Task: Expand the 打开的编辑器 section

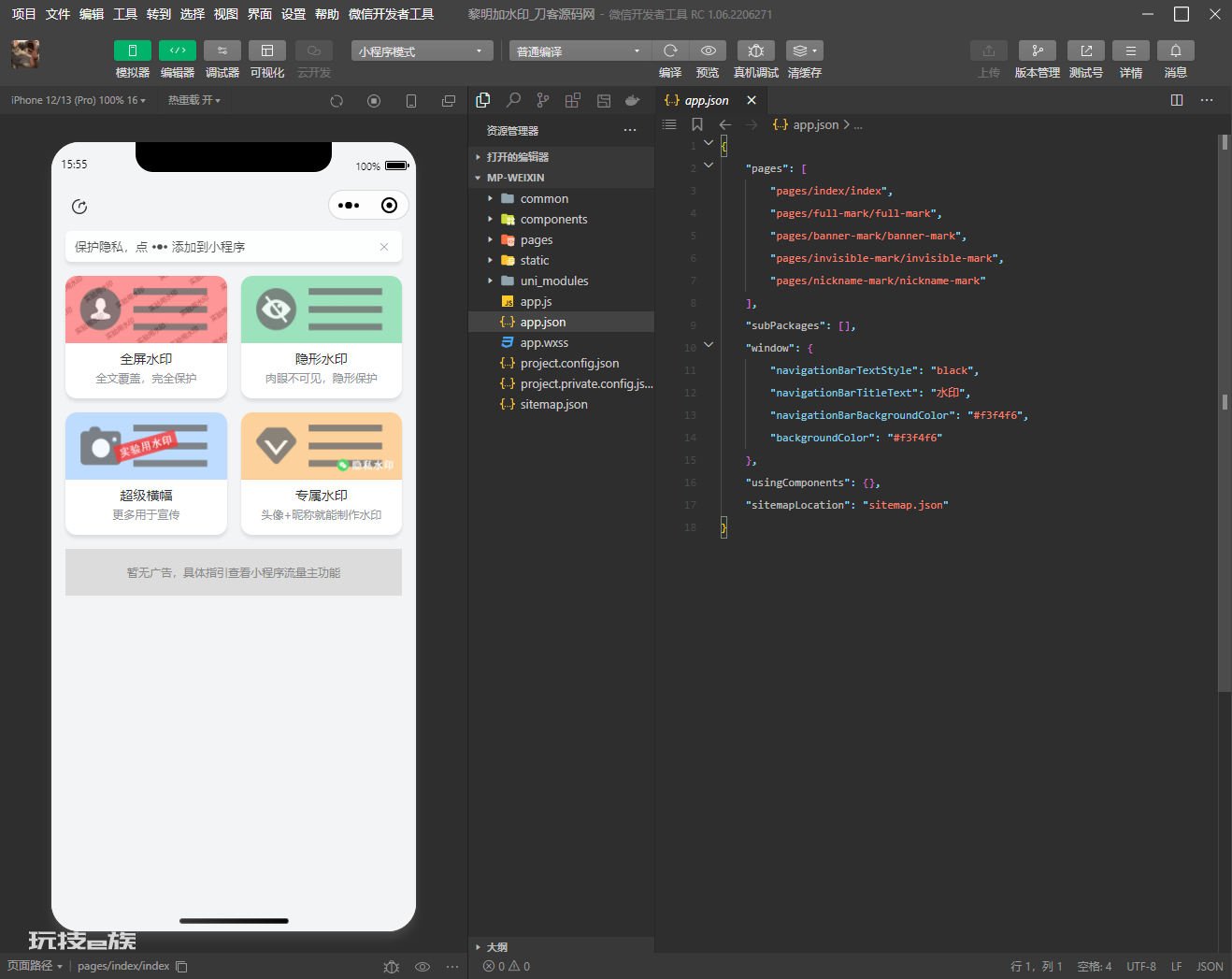Action: tap(561, 157)
